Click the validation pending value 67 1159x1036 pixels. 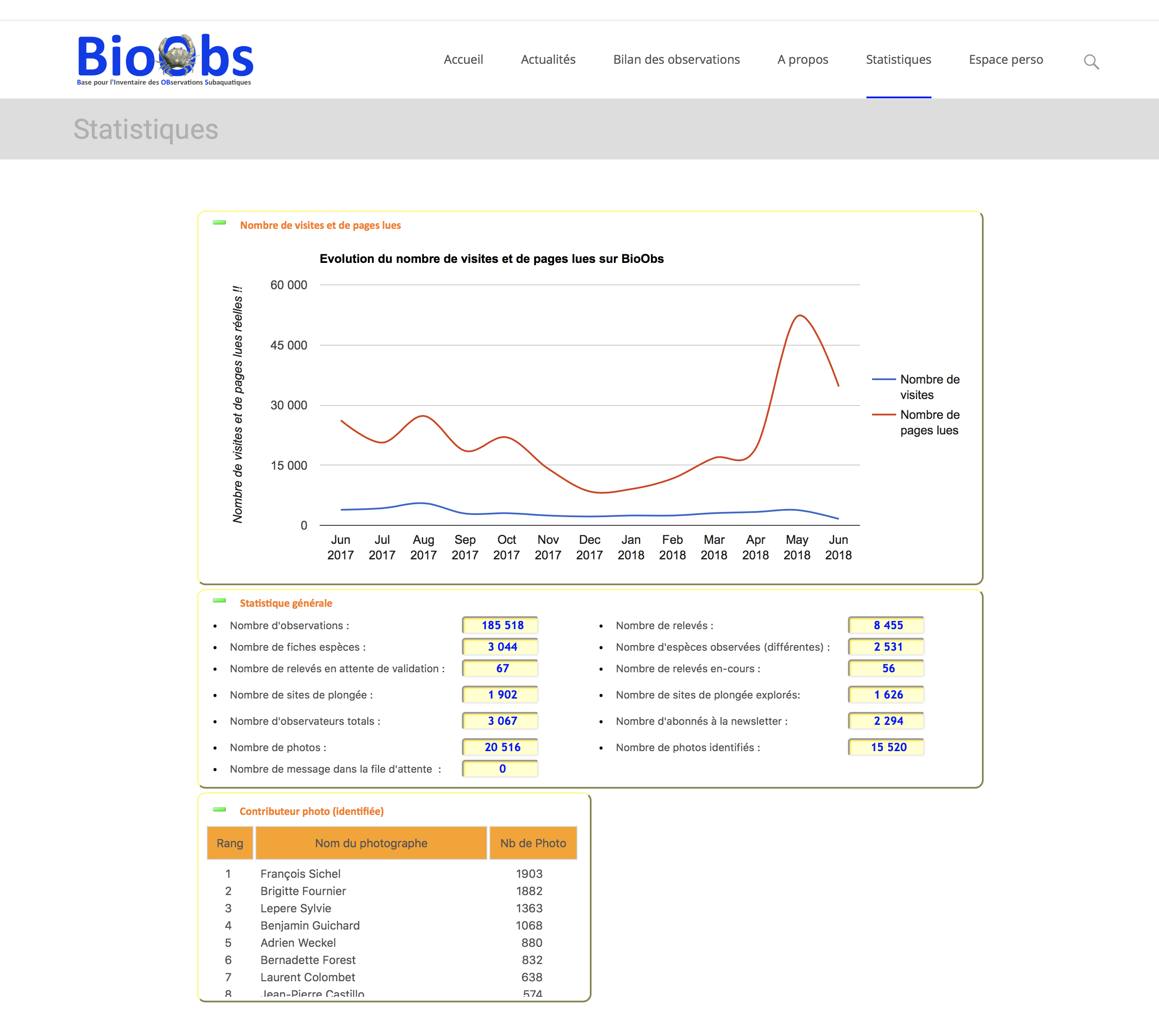[x=501, y=668]
